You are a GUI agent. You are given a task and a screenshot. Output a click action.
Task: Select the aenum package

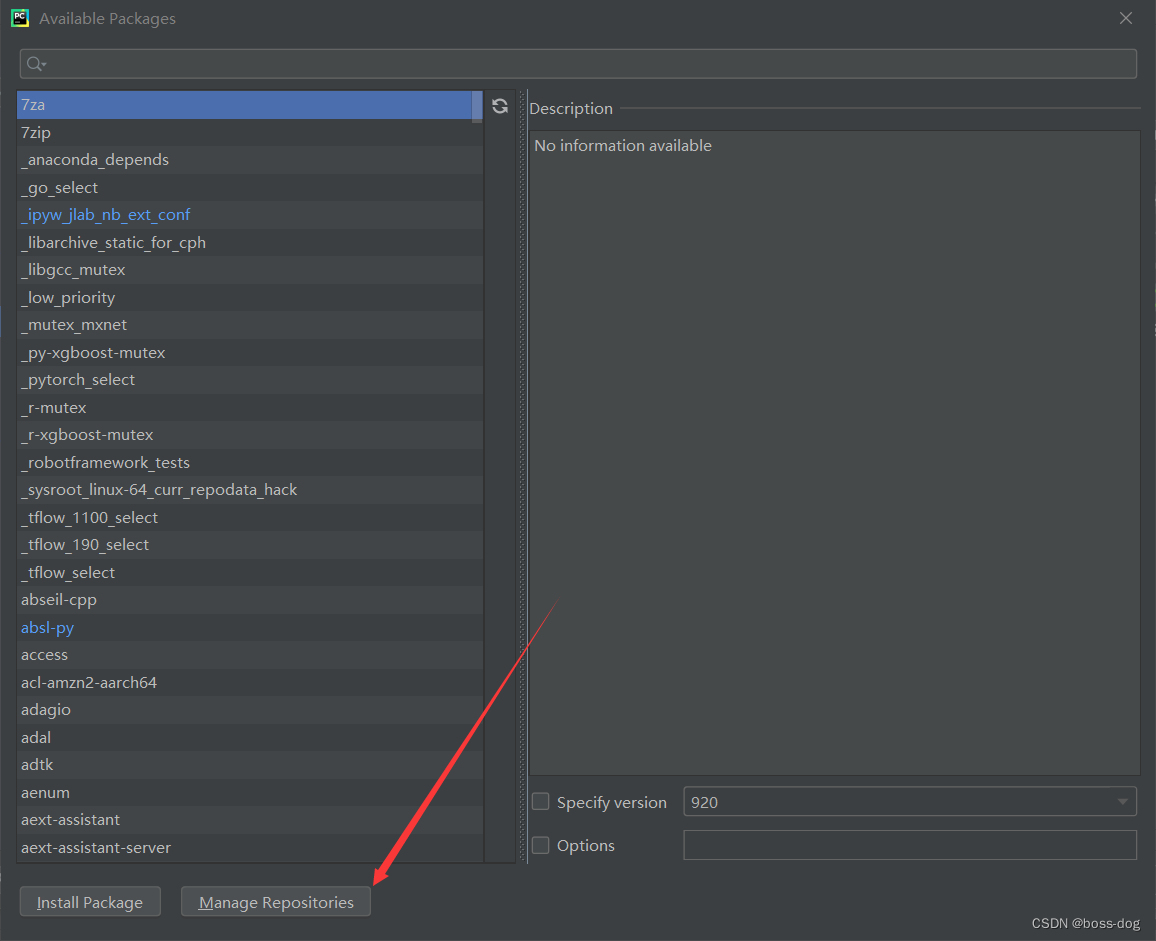pos(45,792)
